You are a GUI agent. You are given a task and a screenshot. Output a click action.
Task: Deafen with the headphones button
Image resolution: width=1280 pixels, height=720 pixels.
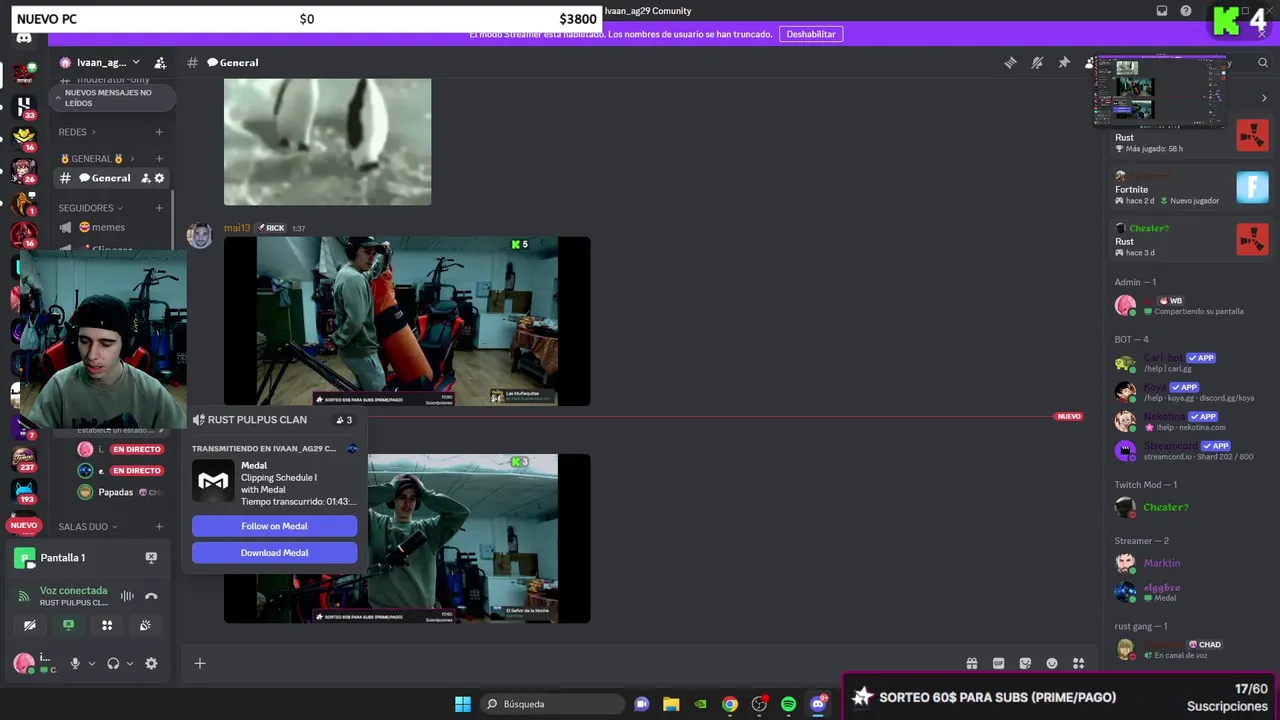113,663
